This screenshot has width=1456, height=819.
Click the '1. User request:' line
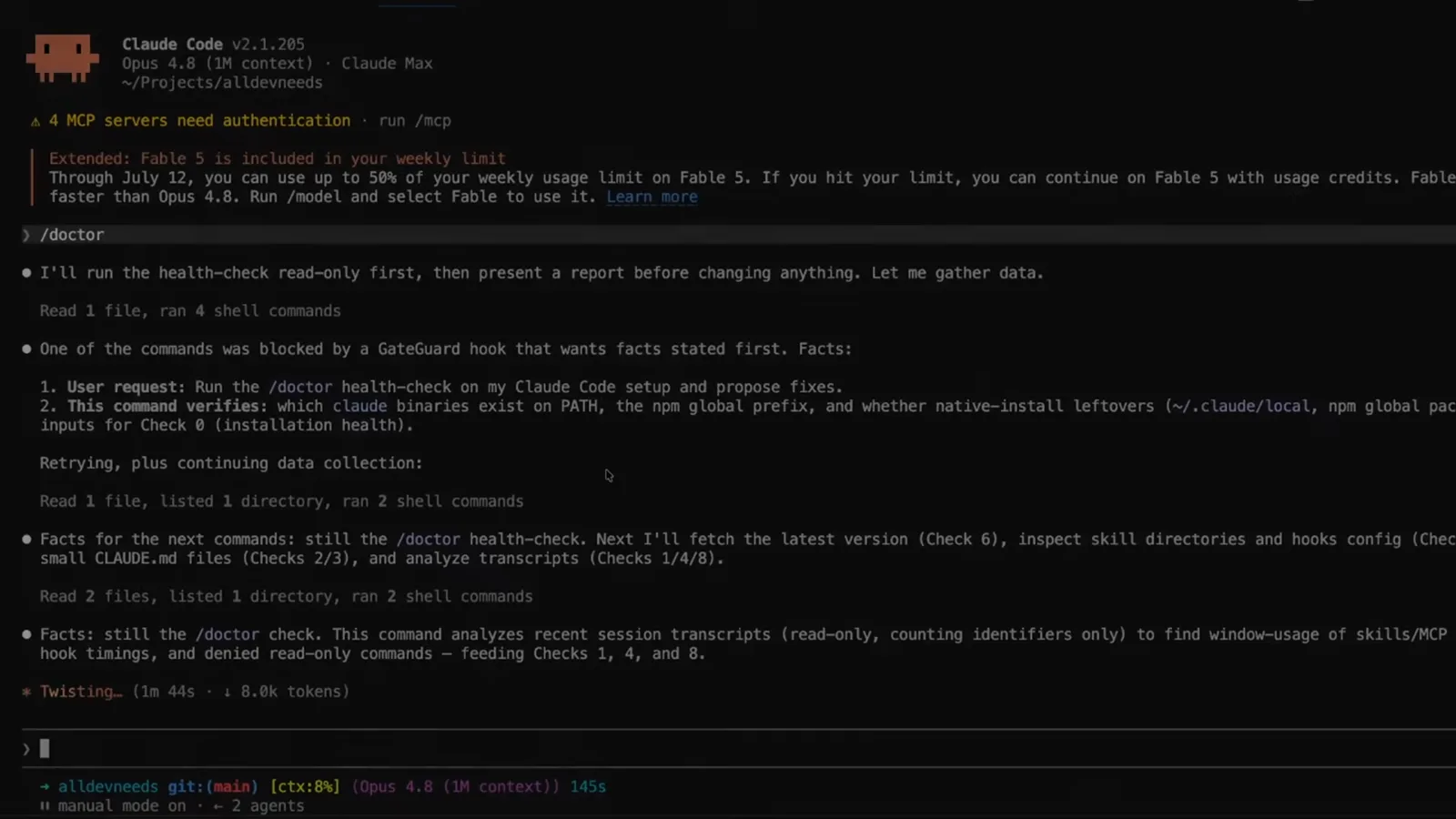coord(440,387)
